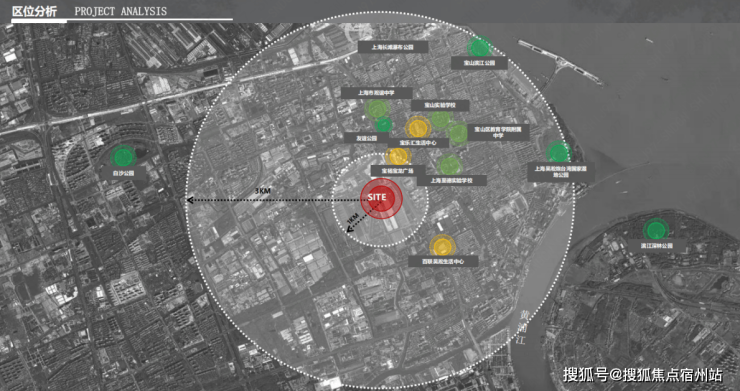
Task: Click the green marker above 宝山滨江公园 label
Action: point(479,47)
